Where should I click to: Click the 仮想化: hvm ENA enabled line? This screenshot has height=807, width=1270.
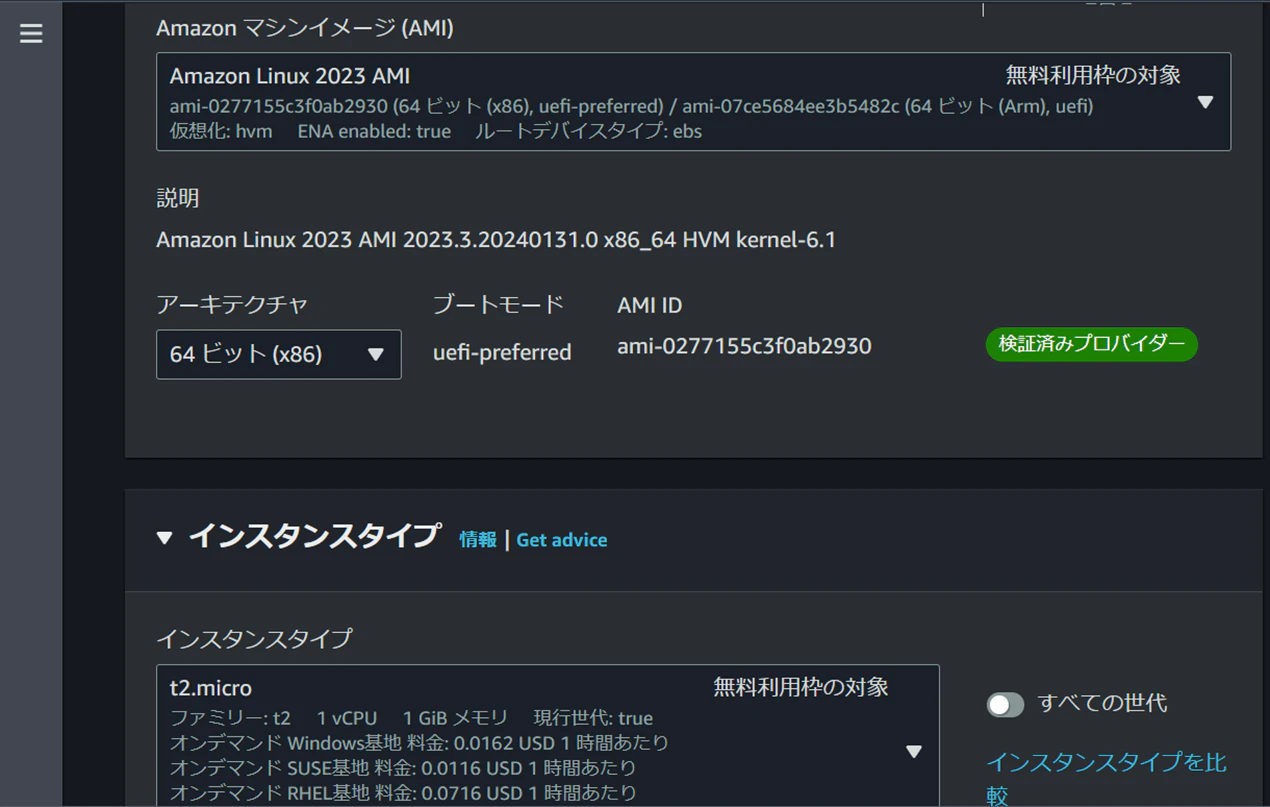436,131
